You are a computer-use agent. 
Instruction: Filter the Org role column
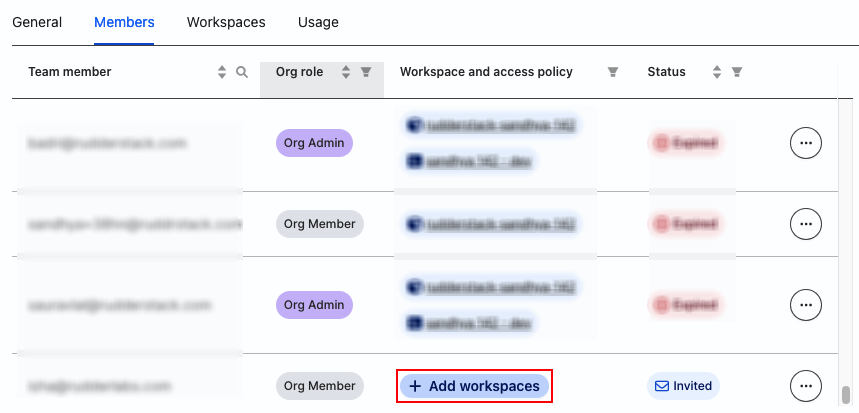coord(366,72)
